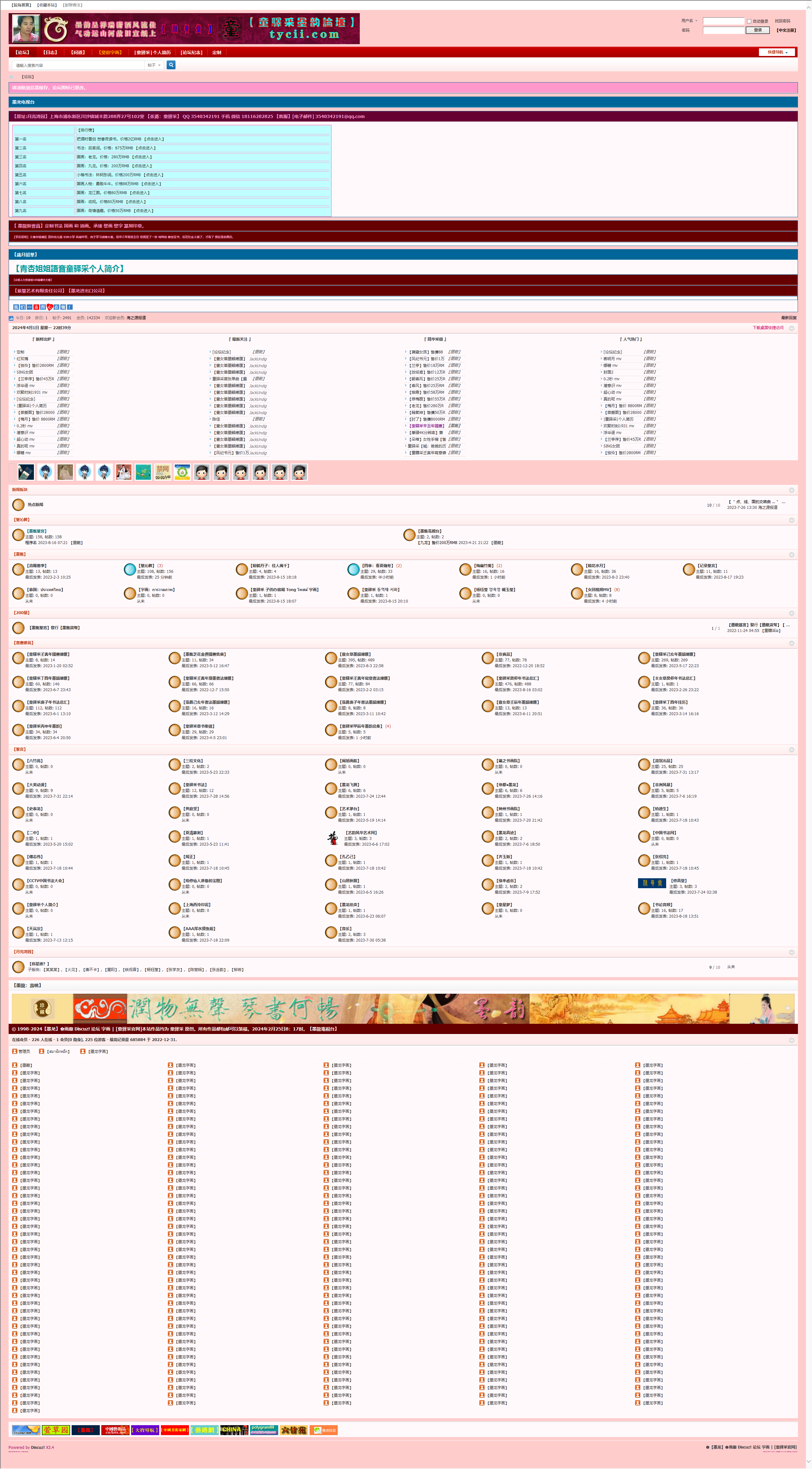Click the round forum icon beside 热点新闻
The width and height of the screenshot is (812, 1469).
(x=18, y=505)
